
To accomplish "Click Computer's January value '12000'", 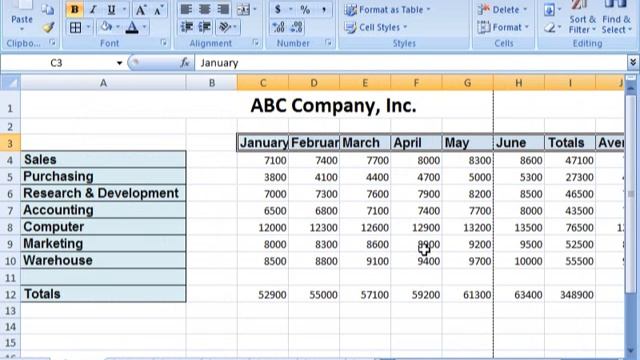I will click(263, 227).
